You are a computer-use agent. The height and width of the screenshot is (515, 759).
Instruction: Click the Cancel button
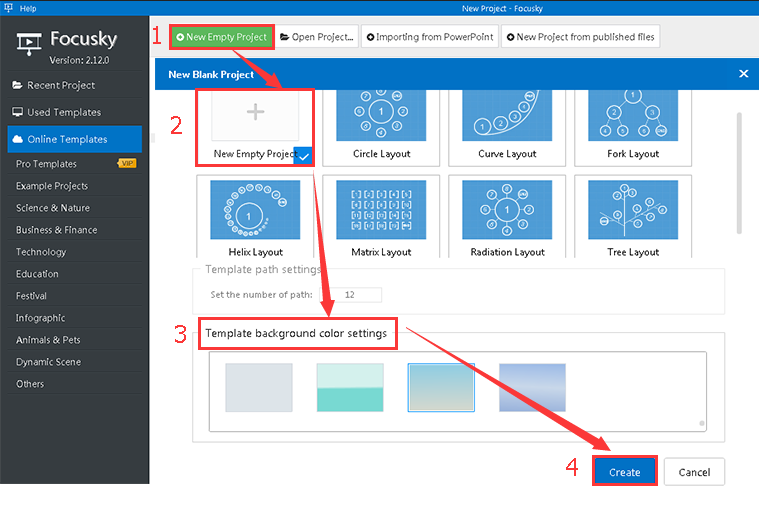tap(694, 472)
